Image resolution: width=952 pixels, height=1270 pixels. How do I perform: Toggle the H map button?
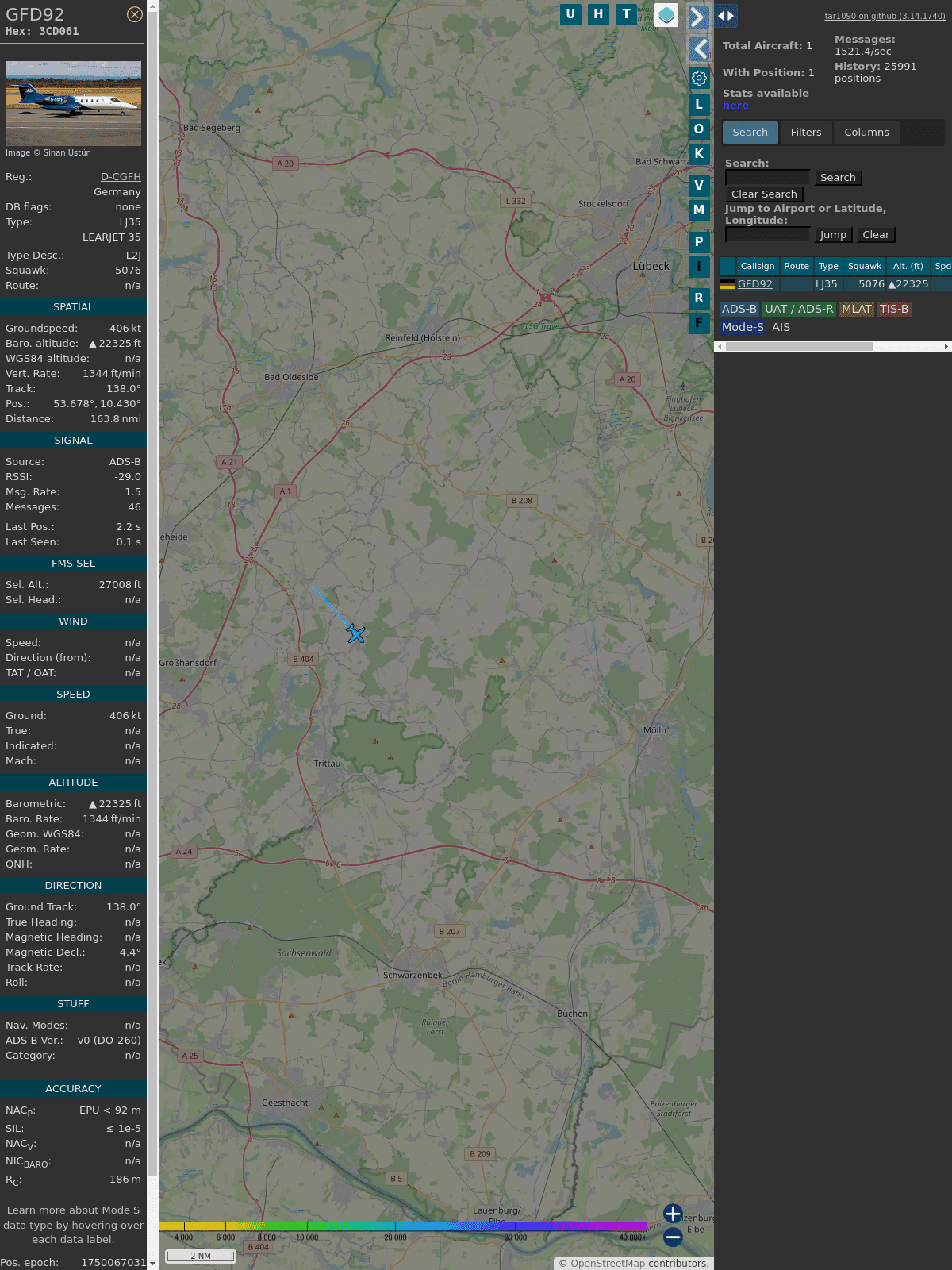598,14
